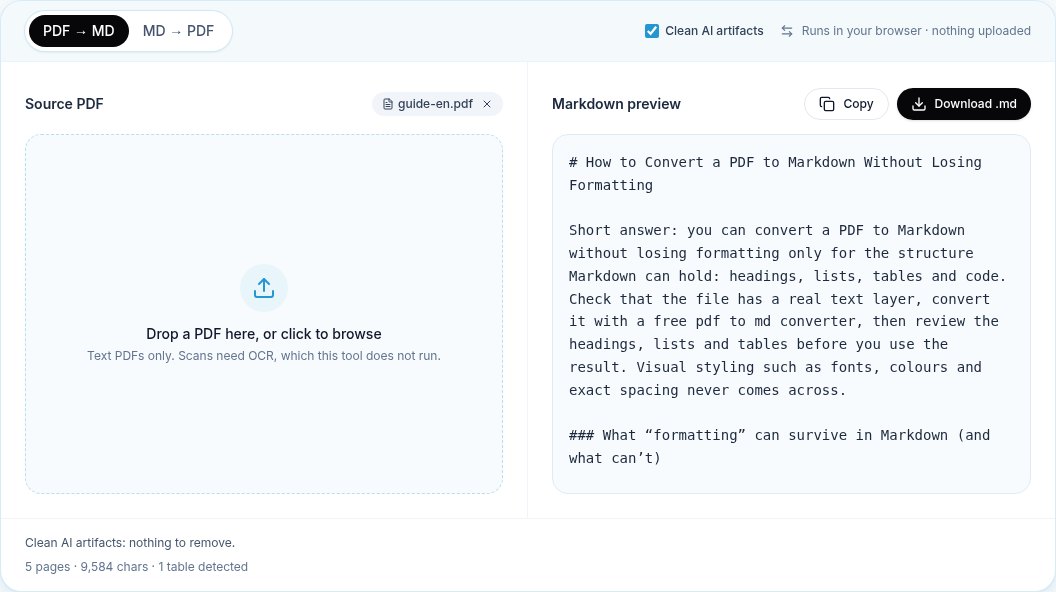The width and height of the screenshot is (1056, 592).
Task: Switch to MD → PDF mode
Action: click(x=178, y=31)
